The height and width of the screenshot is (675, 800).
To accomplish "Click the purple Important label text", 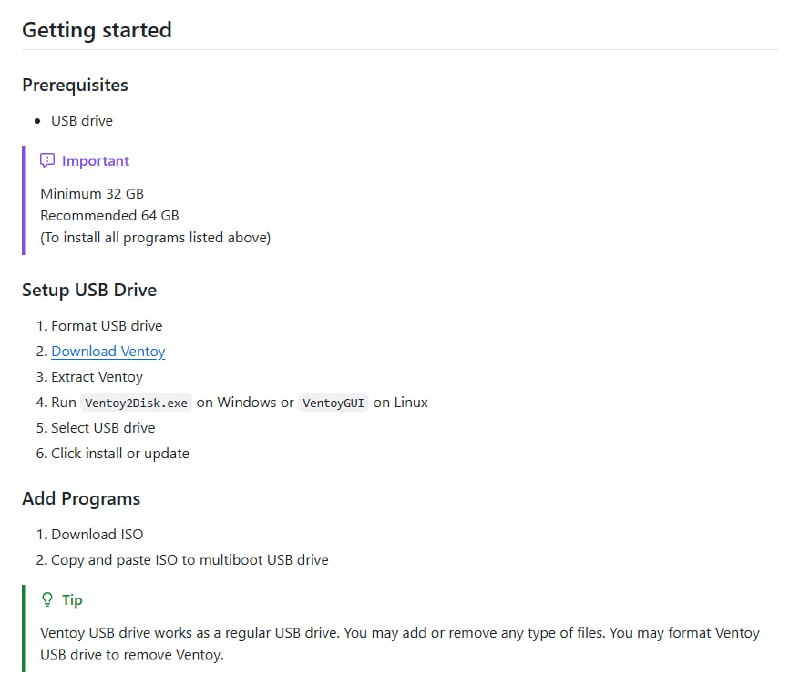I will pos(96,161).
